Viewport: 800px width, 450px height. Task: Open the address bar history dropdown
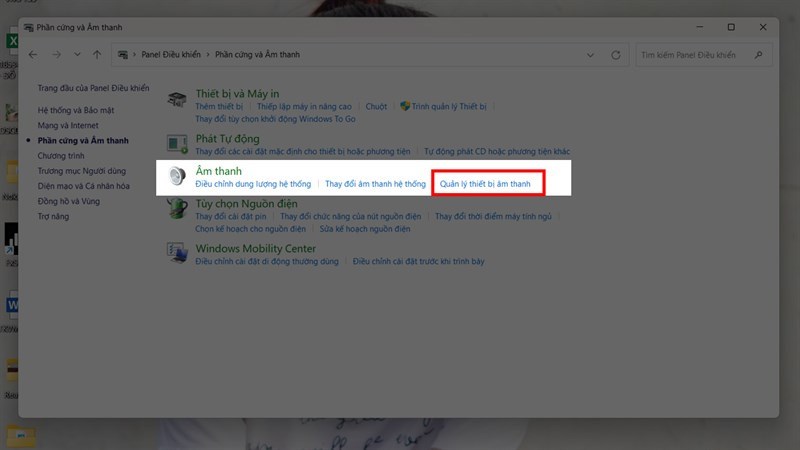pos(592,54)
